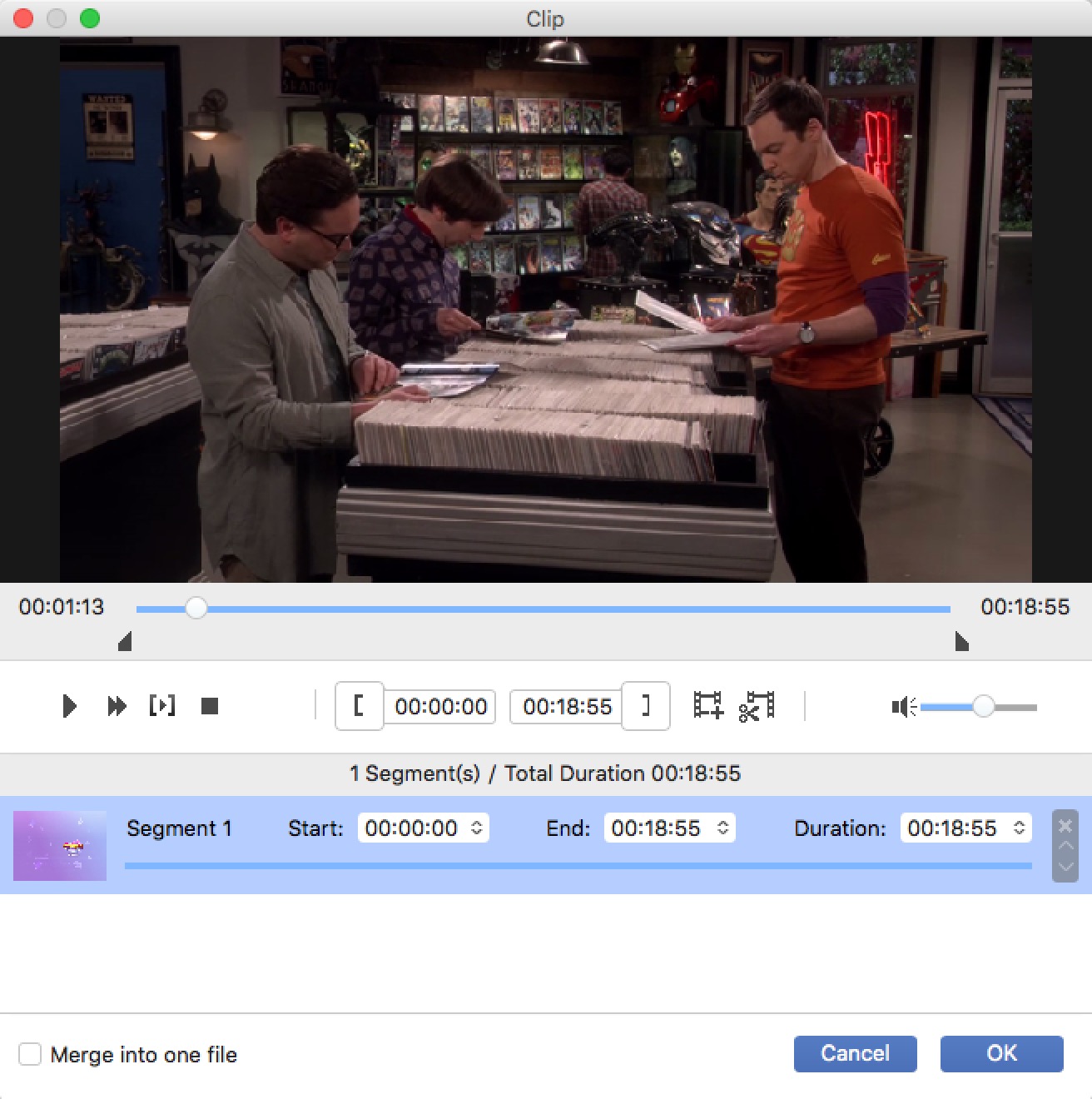The width and height of the screenshot is (1092, 1099).
Task: Edit the start time field 00:00:00 in toolbar
Action: coord(441,707)
